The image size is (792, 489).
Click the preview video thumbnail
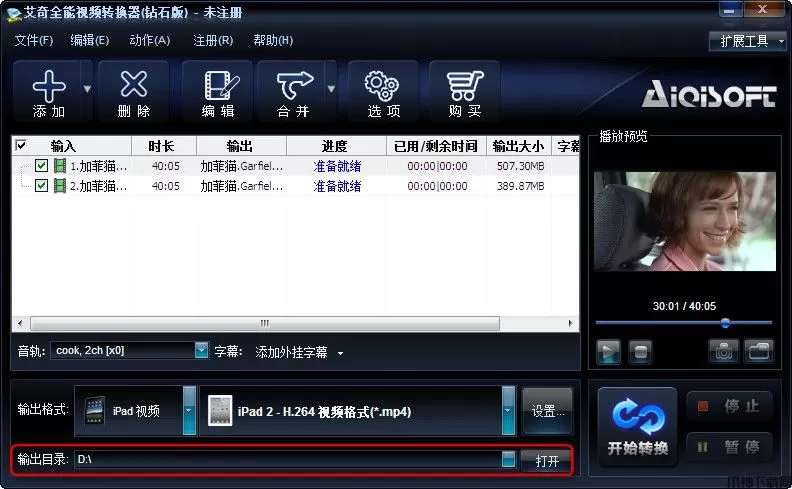[x=684, y=221]
